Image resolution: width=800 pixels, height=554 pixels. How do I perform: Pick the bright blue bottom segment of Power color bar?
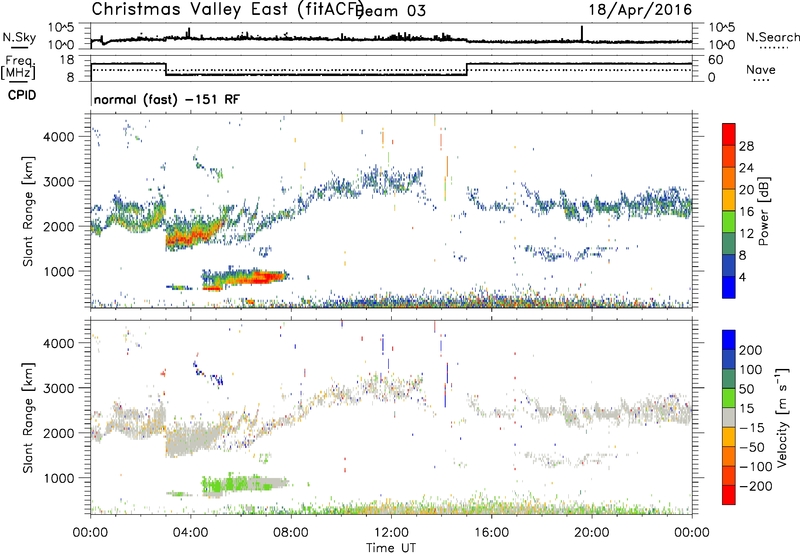[729, 287]
